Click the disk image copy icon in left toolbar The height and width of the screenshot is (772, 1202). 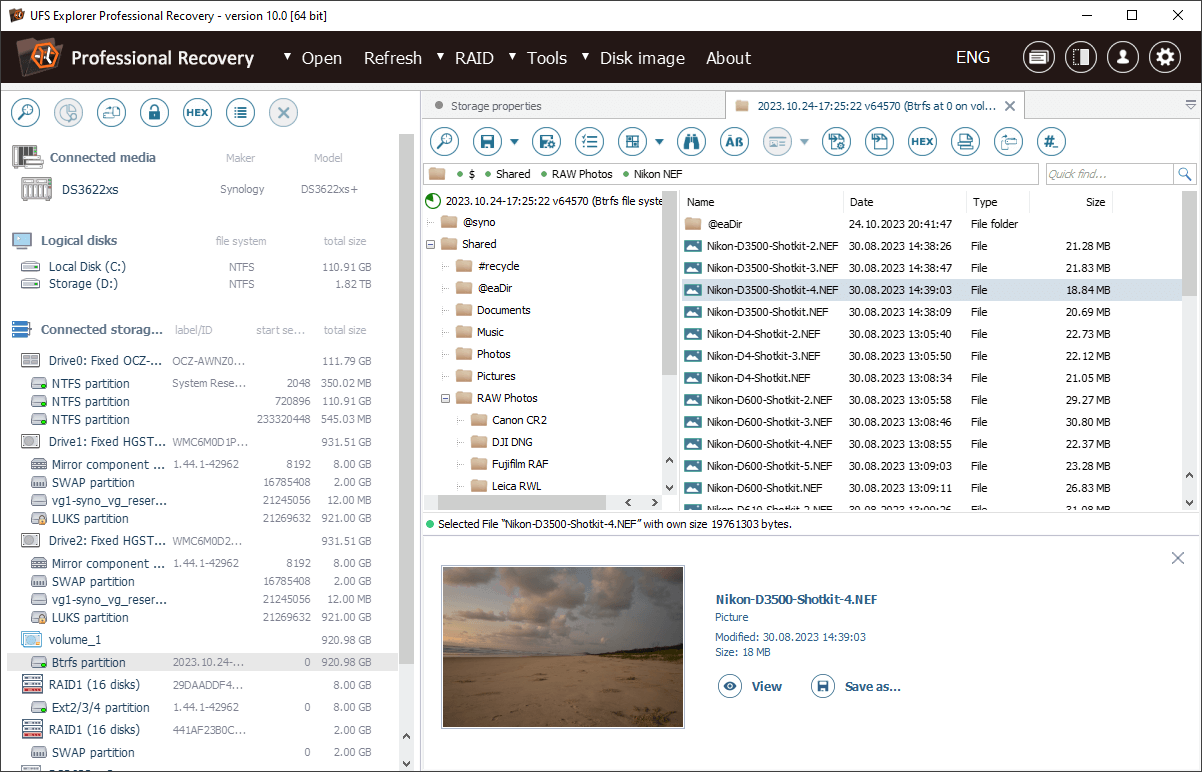111,113
